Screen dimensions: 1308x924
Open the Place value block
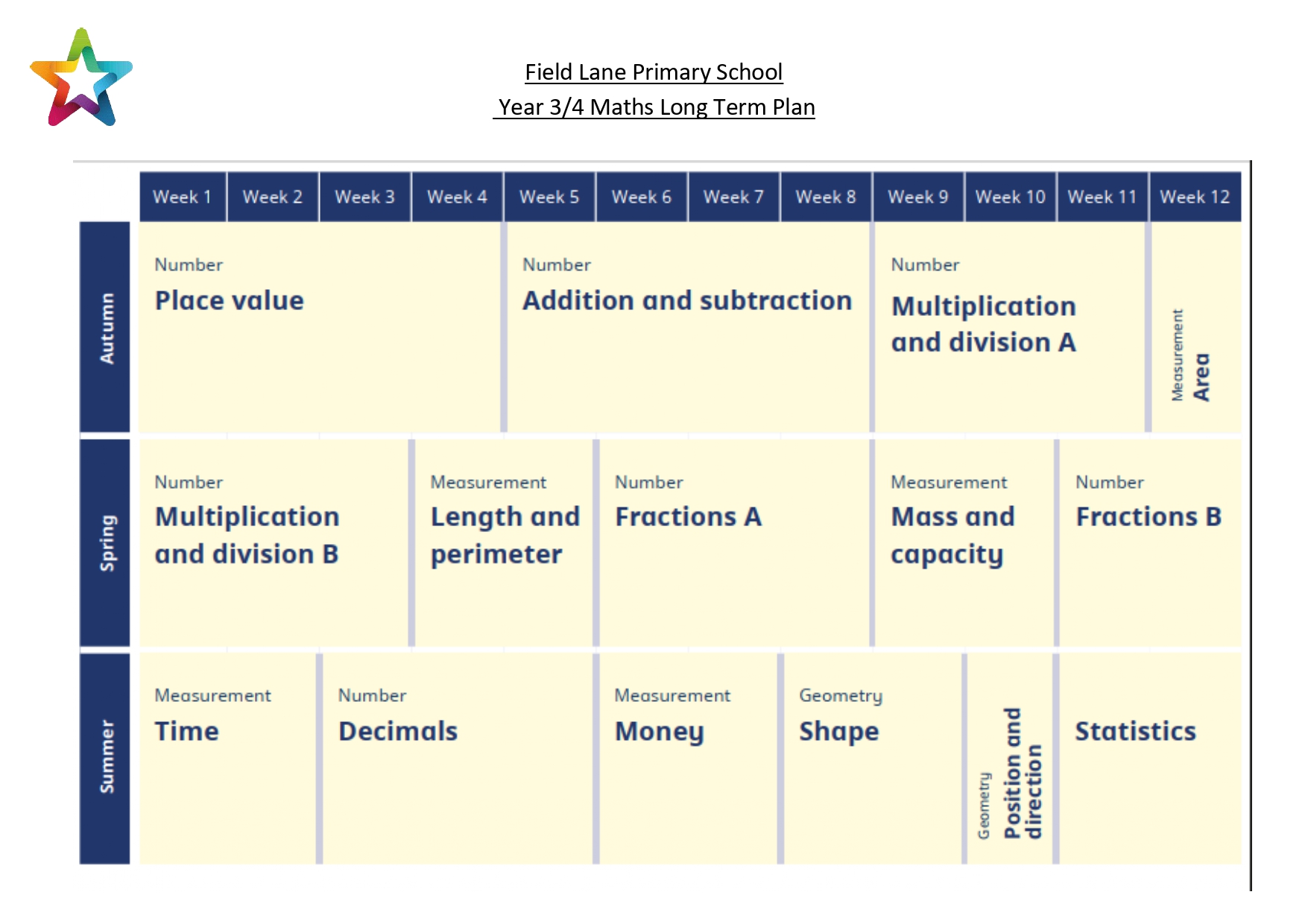pos(320,327)
